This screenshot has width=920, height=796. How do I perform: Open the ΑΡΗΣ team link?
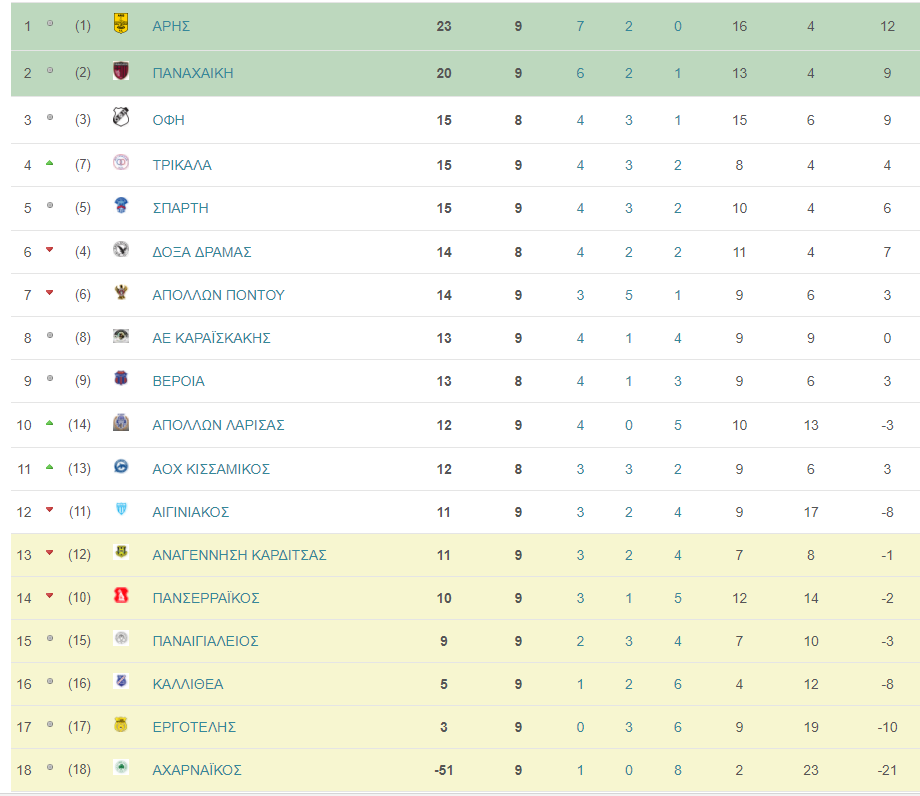tap(171, 26)
